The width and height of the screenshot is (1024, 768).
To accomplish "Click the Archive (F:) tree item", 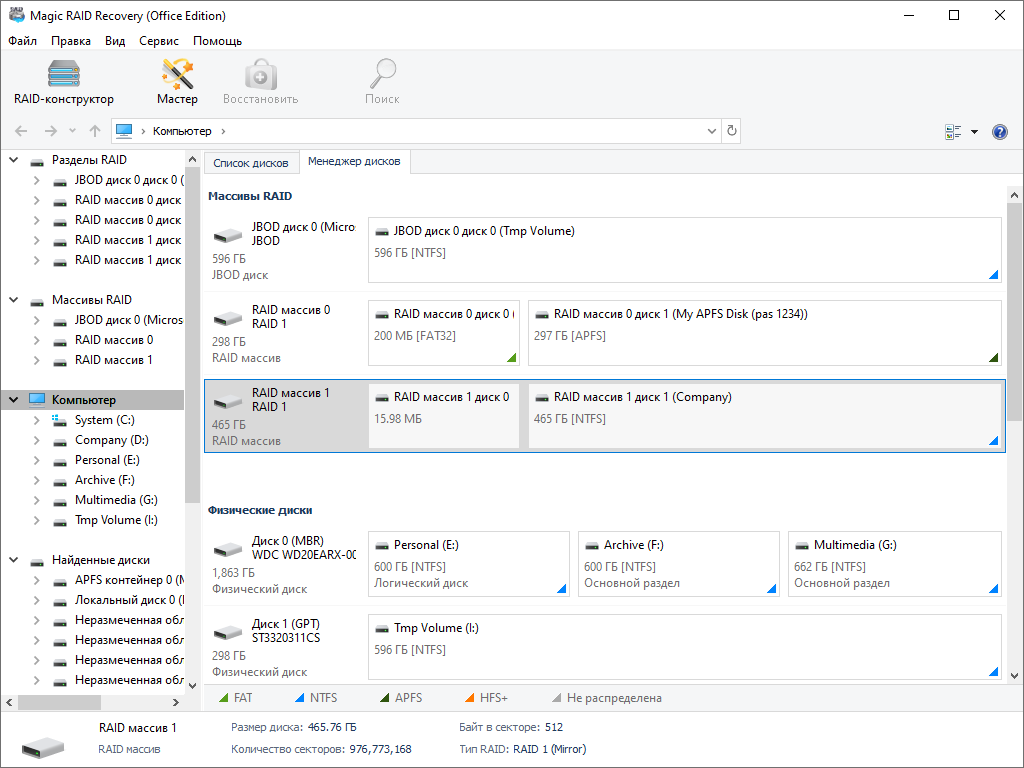I will (103, 480).
